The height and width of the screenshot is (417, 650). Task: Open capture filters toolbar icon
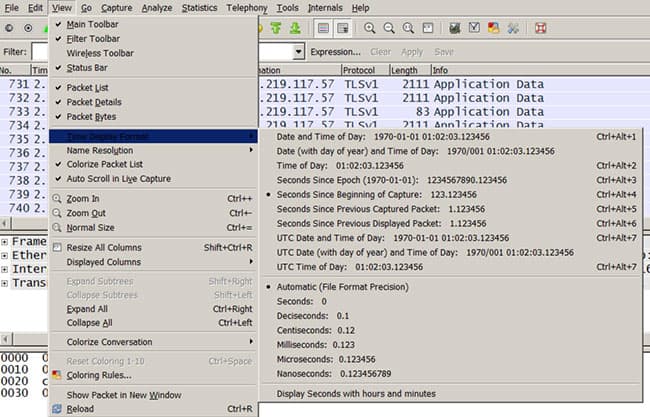(455, 28)
